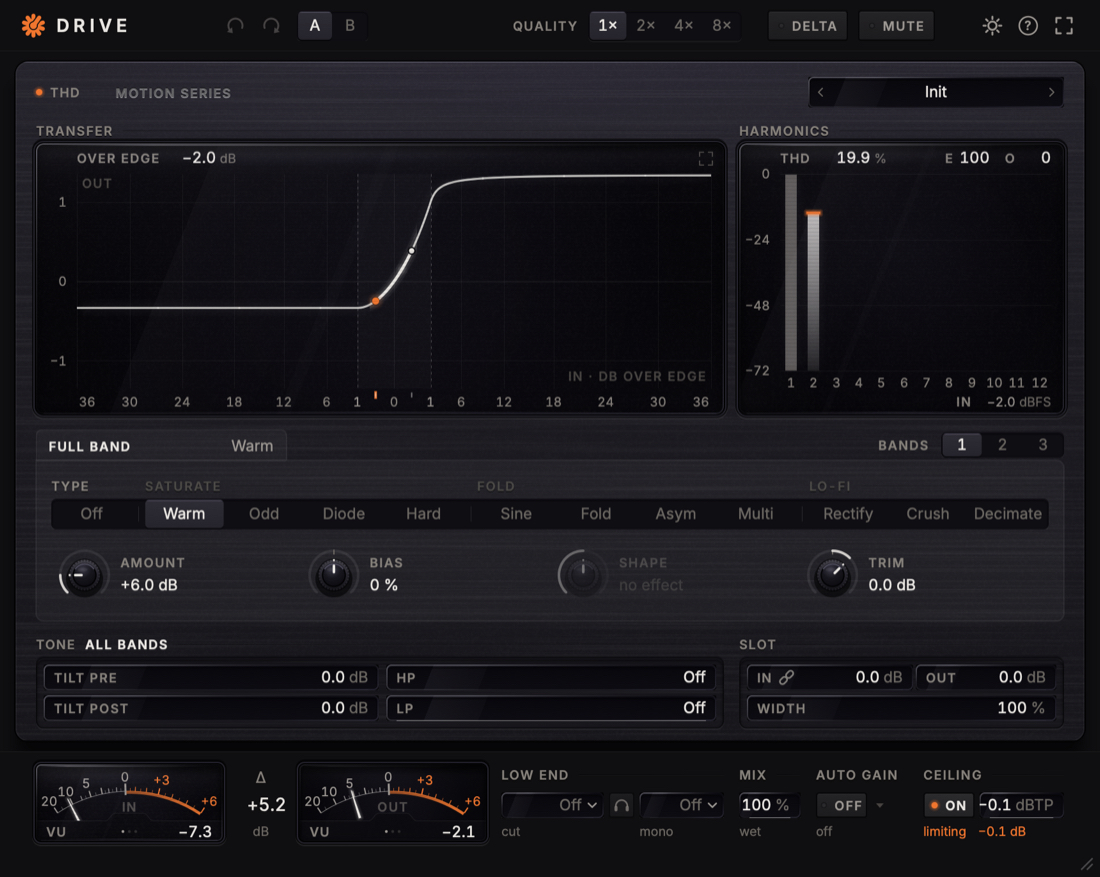Set quality to 1x
The height and width of the screenshot is (877, 1100).
(608, 26)
